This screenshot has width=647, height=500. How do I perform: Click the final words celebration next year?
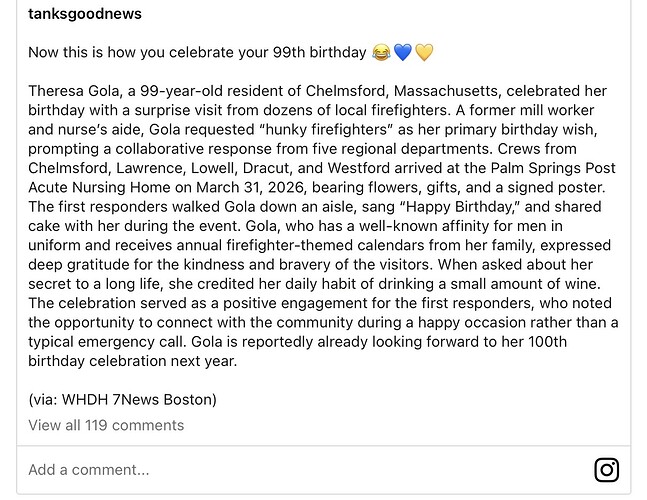(163, 361)
